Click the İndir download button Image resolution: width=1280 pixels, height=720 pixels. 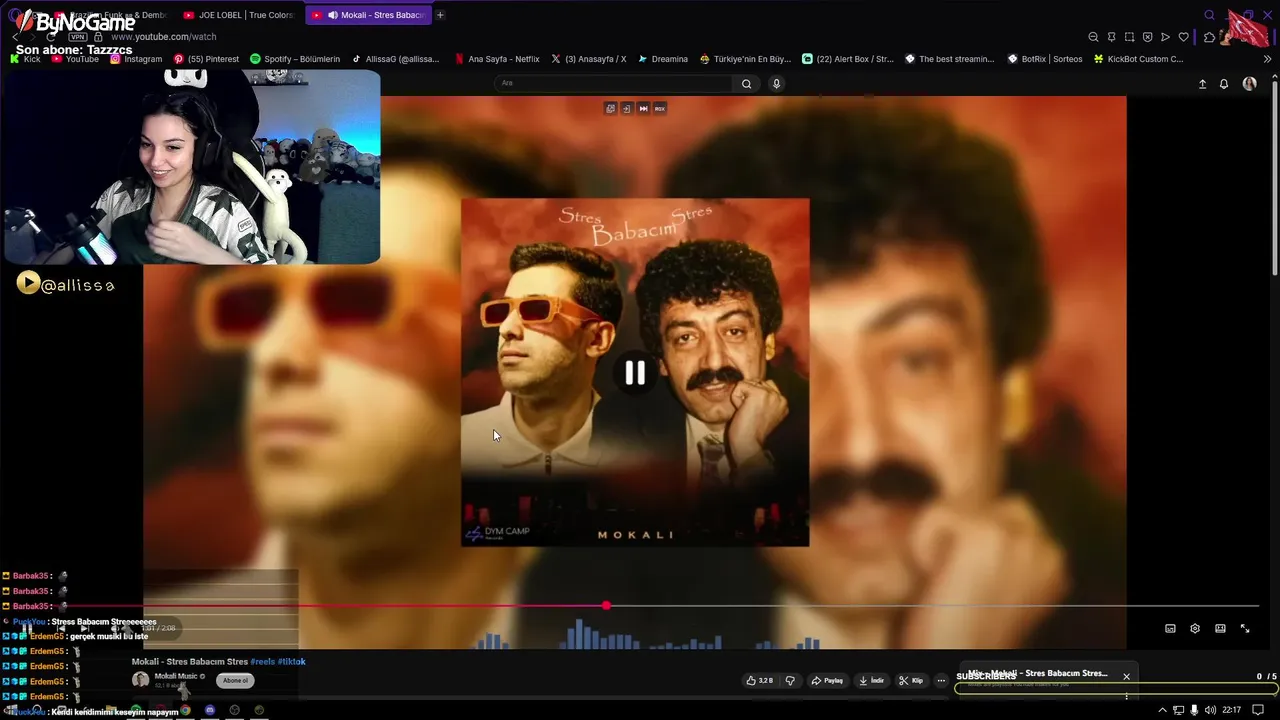pyautogui.click(x=872, y=680)
